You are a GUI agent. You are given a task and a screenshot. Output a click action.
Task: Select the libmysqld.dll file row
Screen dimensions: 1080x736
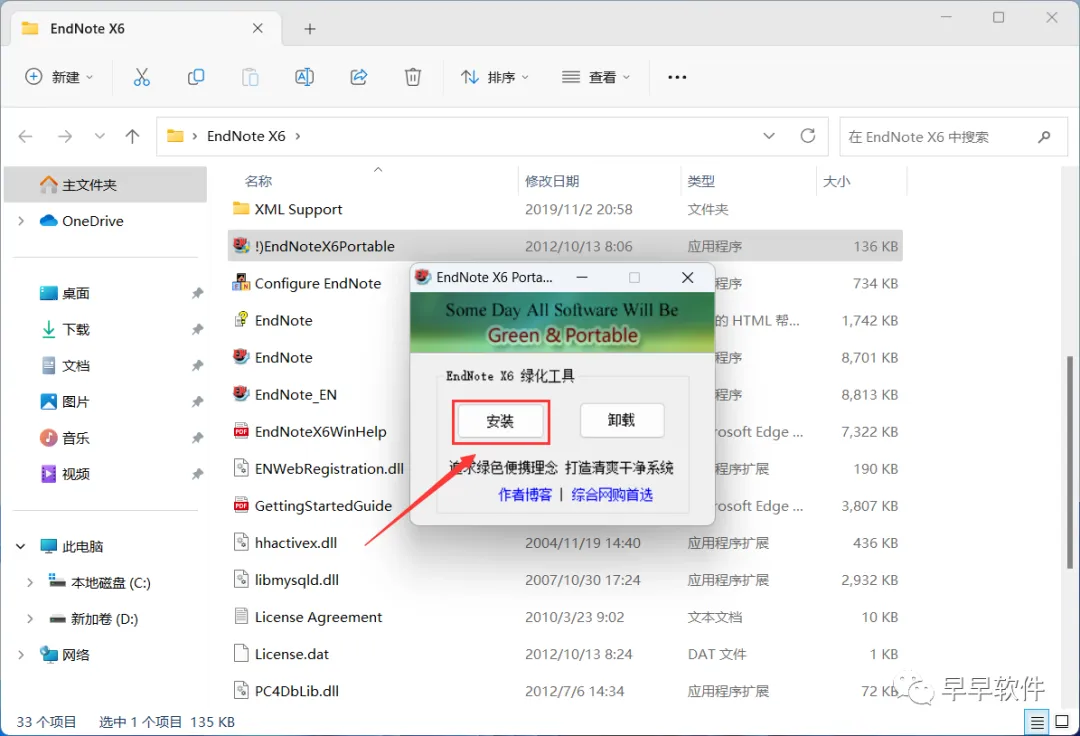tap(565, 580)
